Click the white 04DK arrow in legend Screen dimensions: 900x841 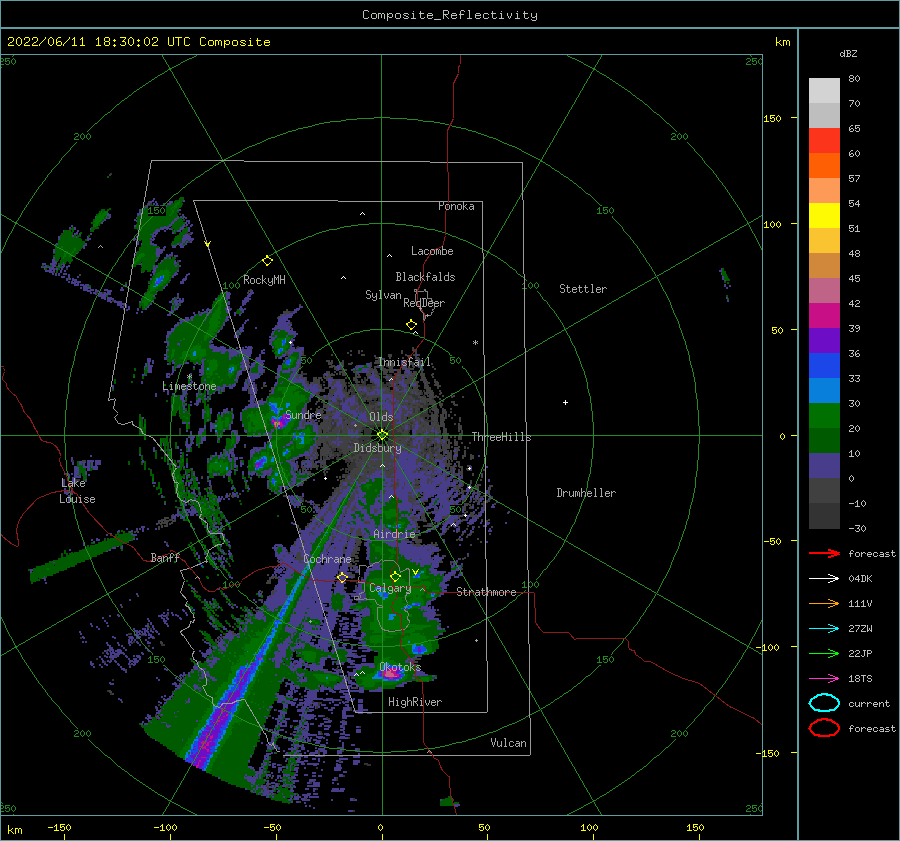pyautogui.click(x=824, y=579)
